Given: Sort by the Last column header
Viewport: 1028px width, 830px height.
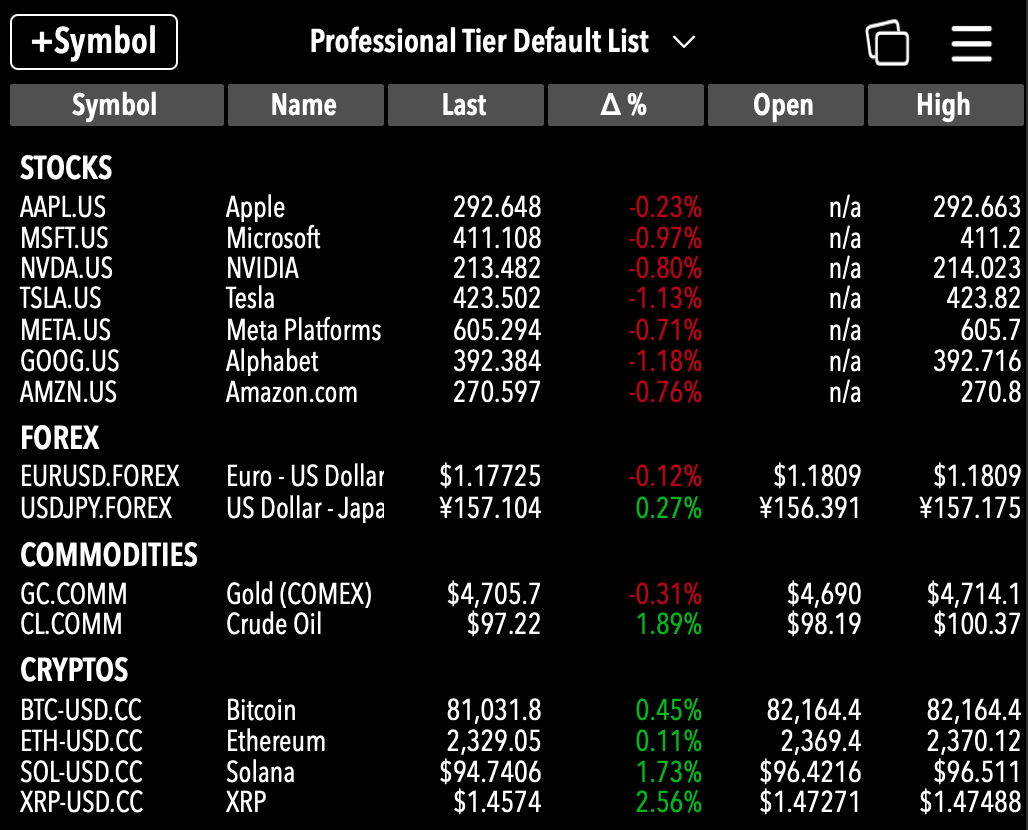Looking at the screenshot, I should pyautogui.click(x=465, y=105).
